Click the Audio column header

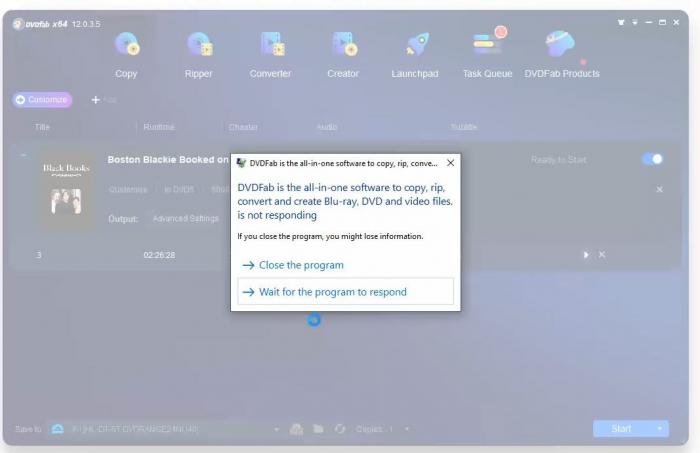(327, 127)
